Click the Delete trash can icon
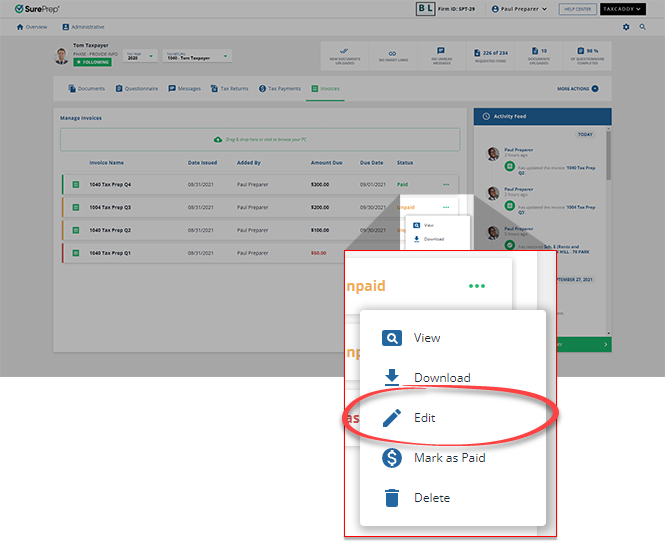This screenshot has width=665, height=548. coord(392,497)
